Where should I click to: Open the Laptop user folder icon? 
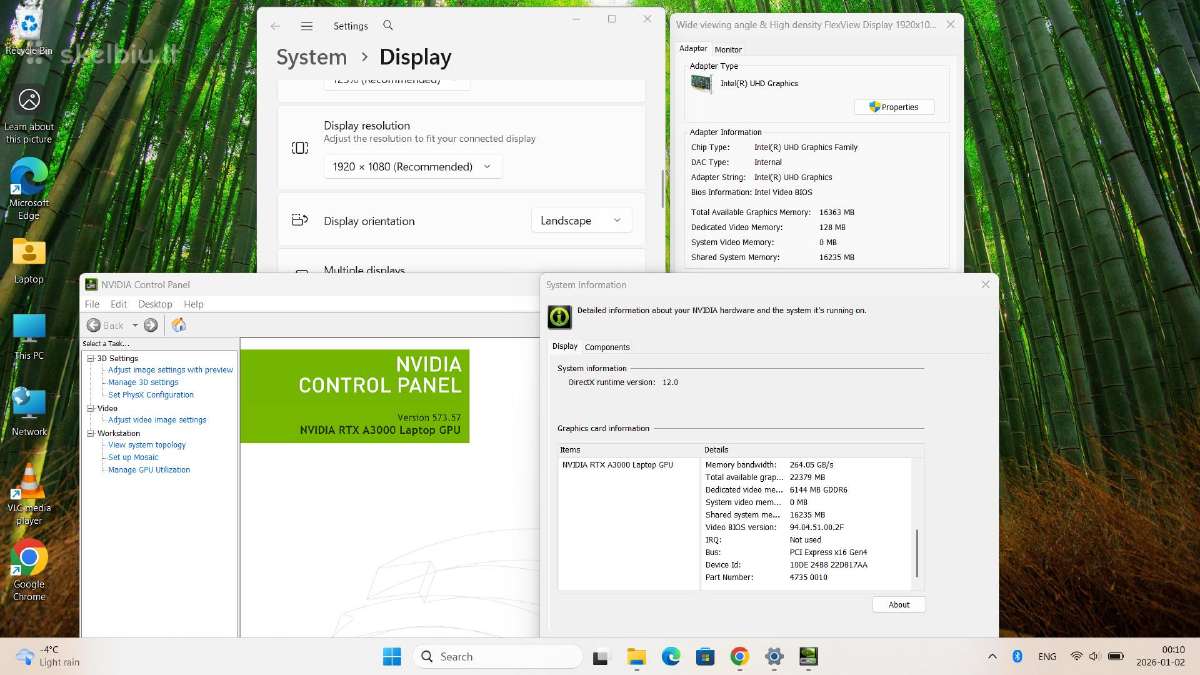(29, 260)
